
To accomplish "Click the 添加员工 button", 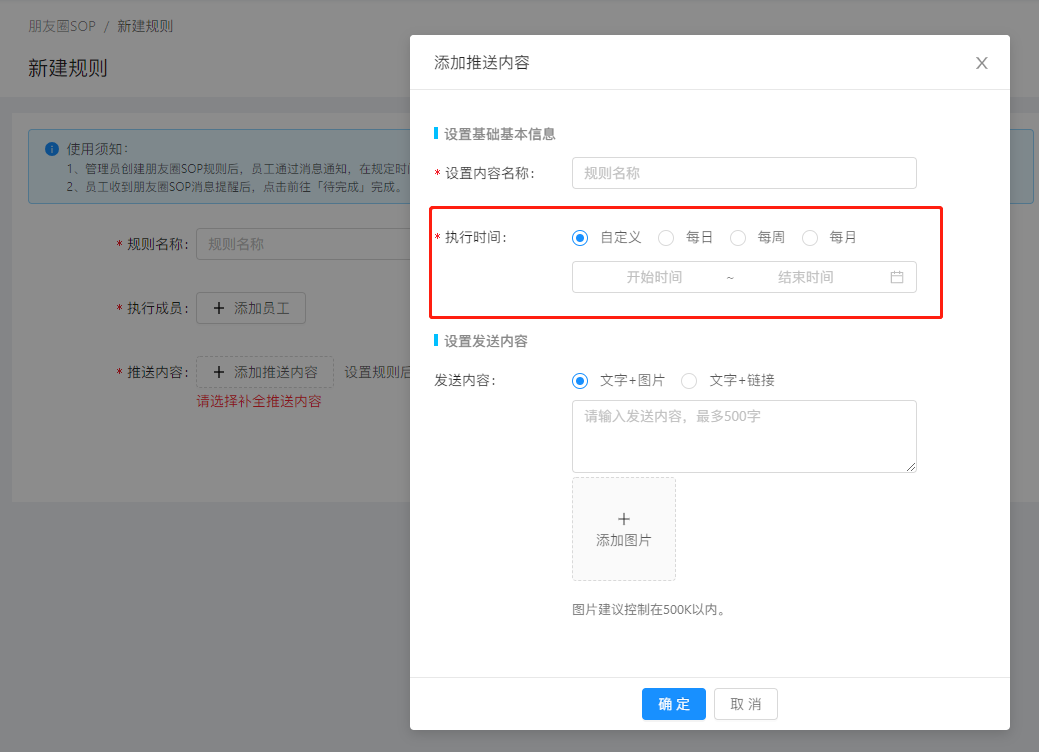I will pyautogui.click(x=251, y=309).
